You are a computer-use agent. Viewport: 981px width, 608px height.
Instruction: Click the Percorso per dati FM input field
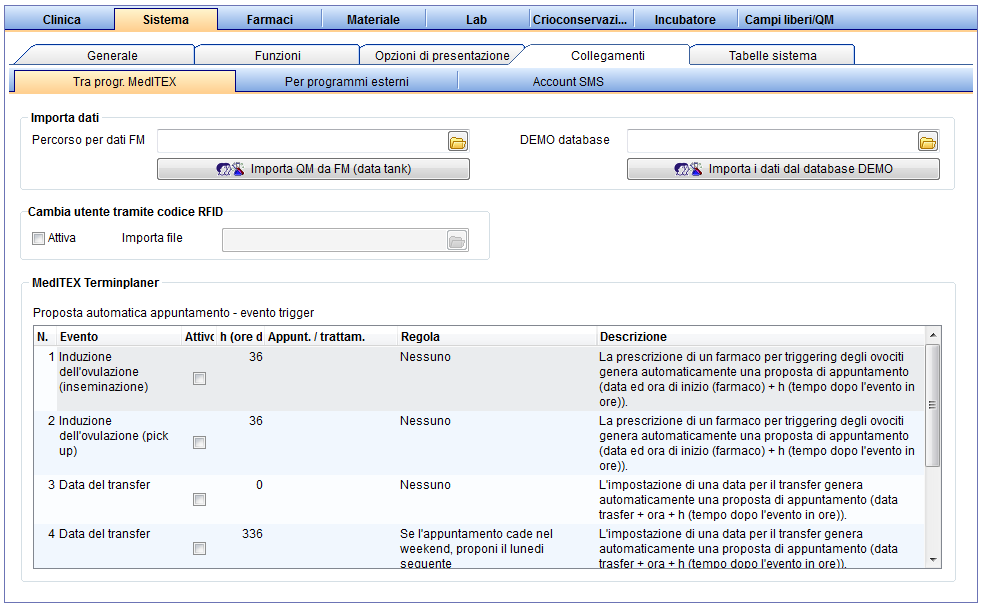click(303, 141)
